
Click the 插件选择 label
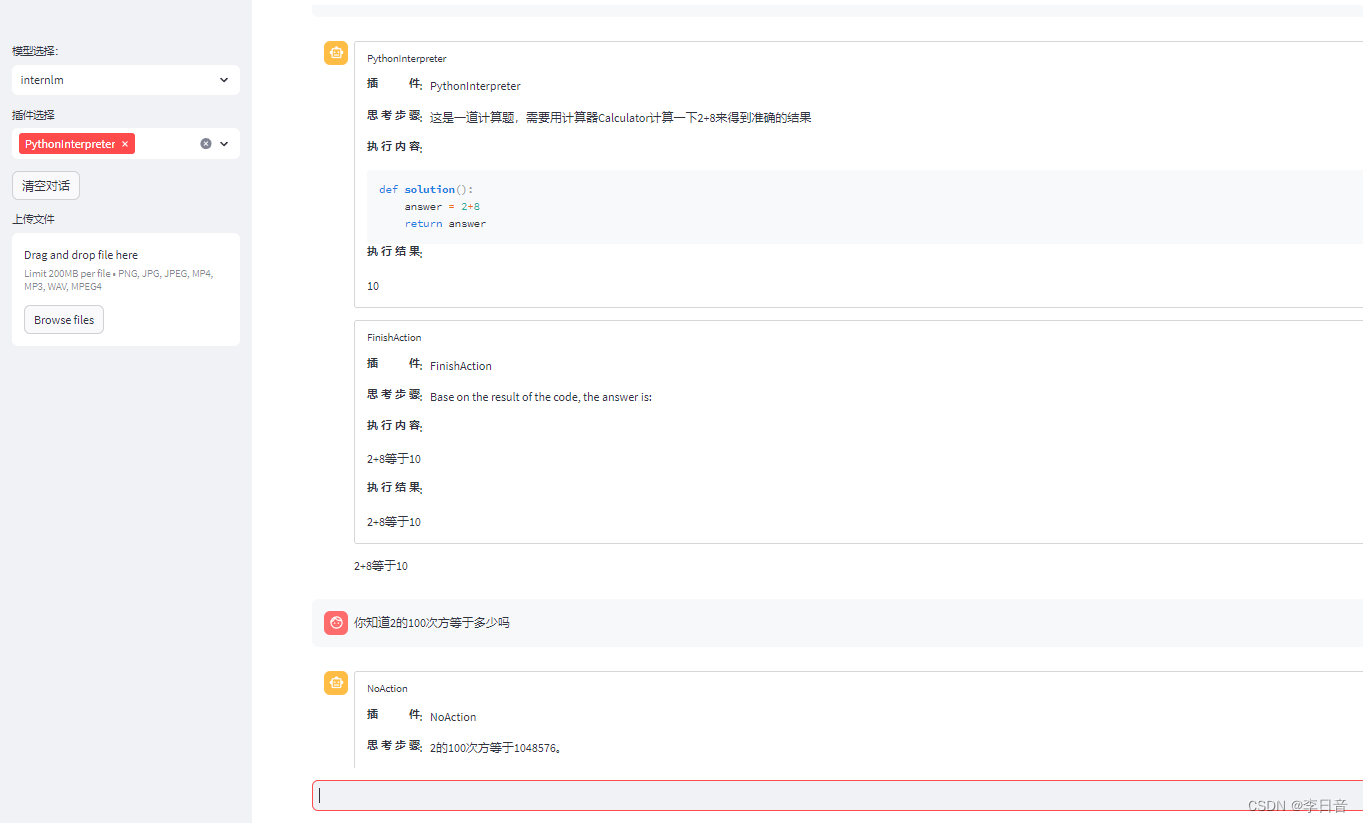point(33,115)
